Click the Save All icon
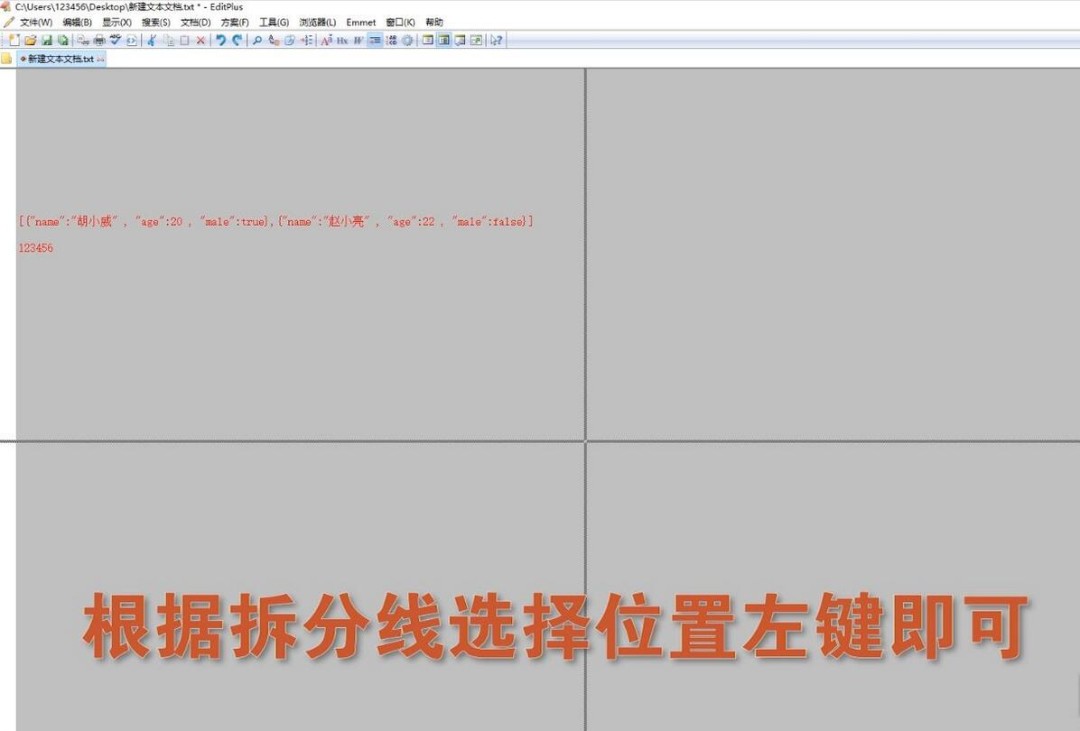 point(64,40)
